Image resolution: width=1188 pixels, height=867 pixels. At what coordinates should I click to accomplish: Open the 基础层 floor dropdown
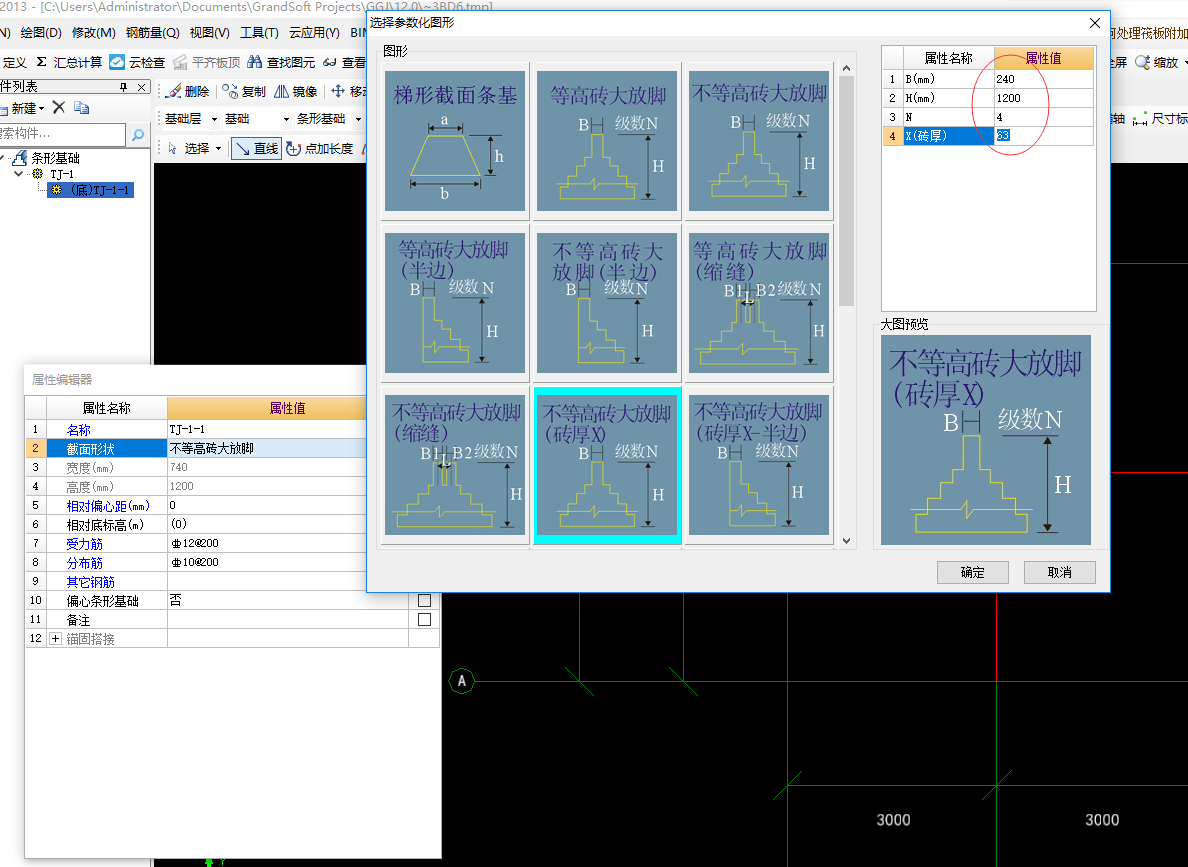tap(214, 119)
